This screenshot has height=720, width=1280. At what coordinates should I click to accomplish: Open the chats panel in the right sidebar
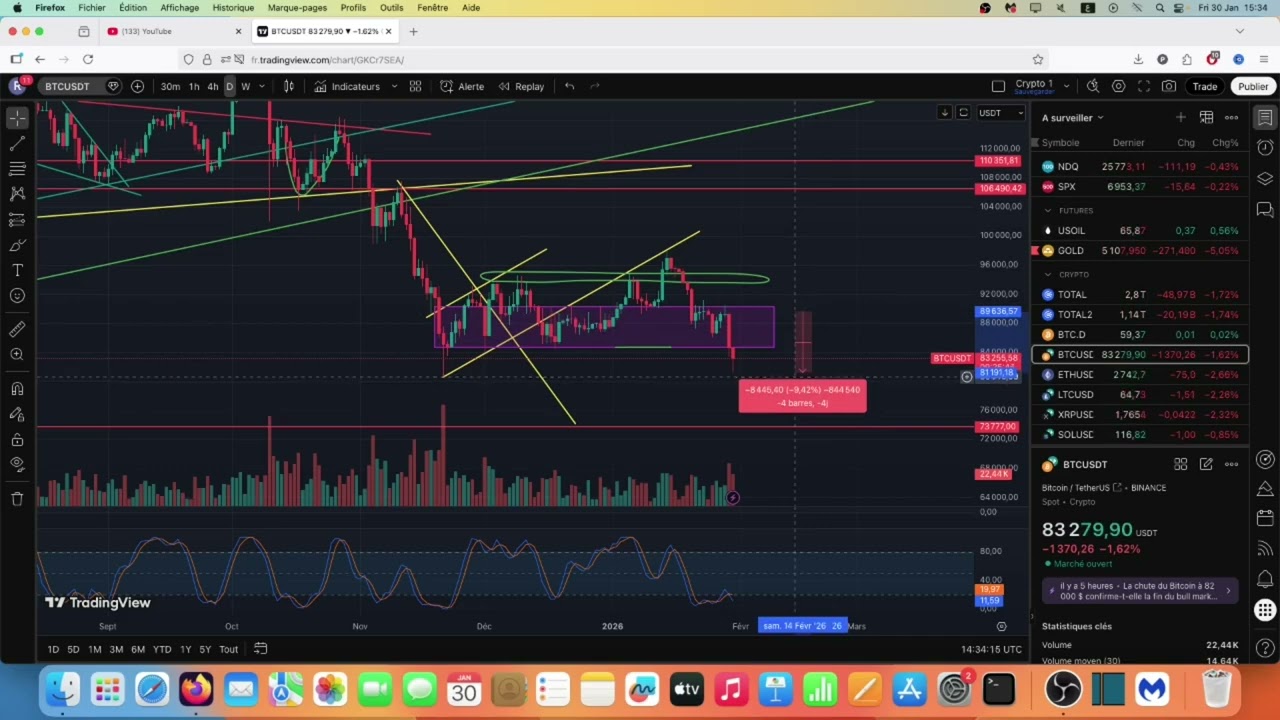[1265, 210]
